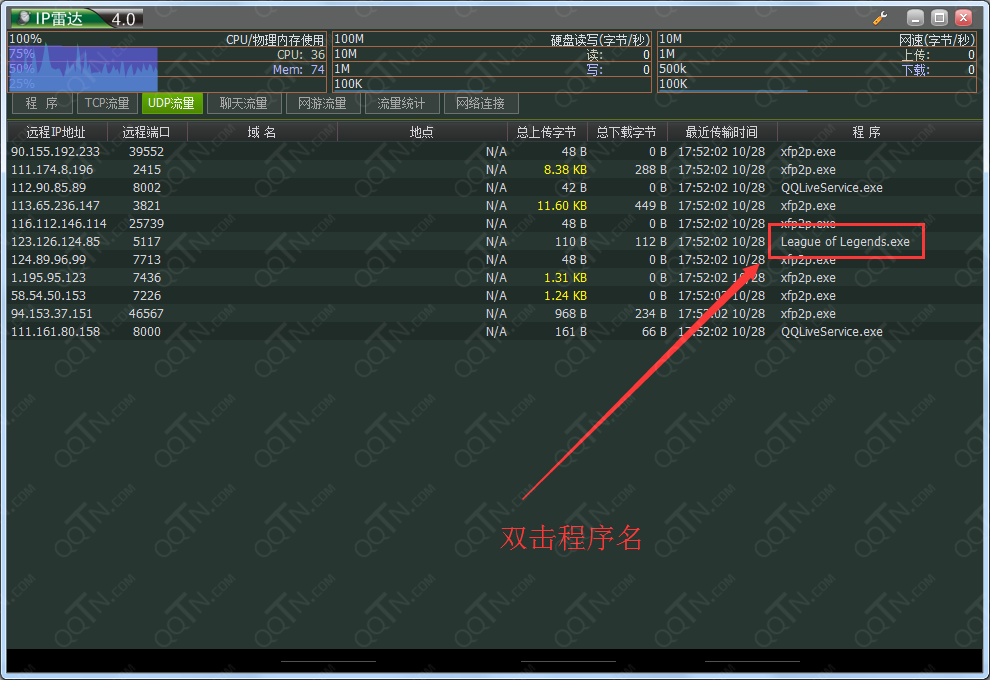Viewport: 990px width, 680px height.
Task: Sort by 总上传字节 column header
Action: (547, 132)
